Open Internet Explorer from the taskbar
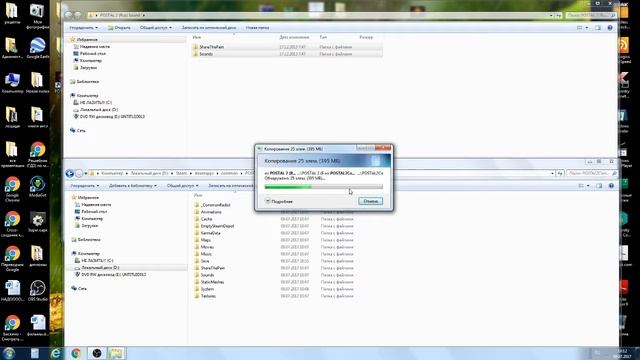Image resolution: width=640 pixels, height=360 pixels. pos(56,353)
